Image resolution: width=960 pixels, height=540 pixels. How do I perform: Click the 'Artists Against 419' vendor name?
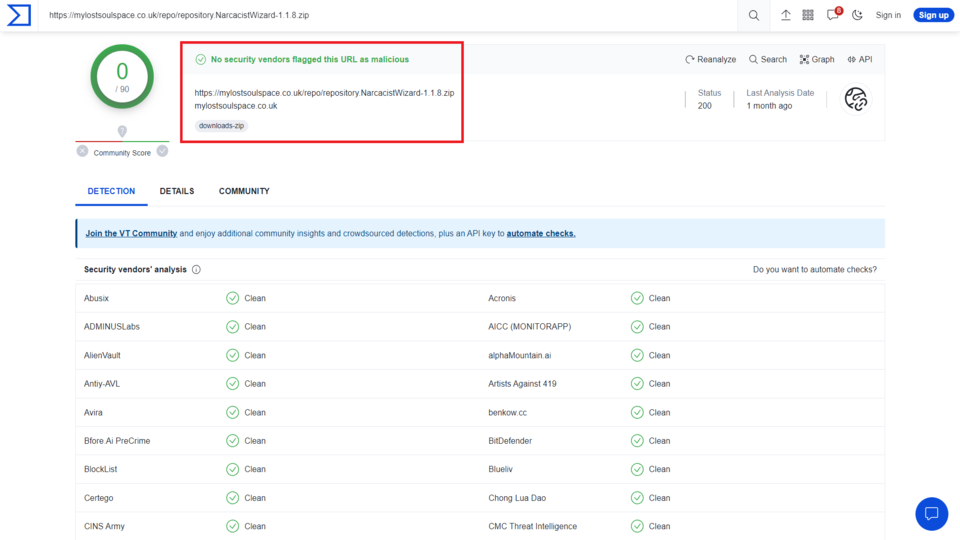pyautogui.click(x=522, y=383)
